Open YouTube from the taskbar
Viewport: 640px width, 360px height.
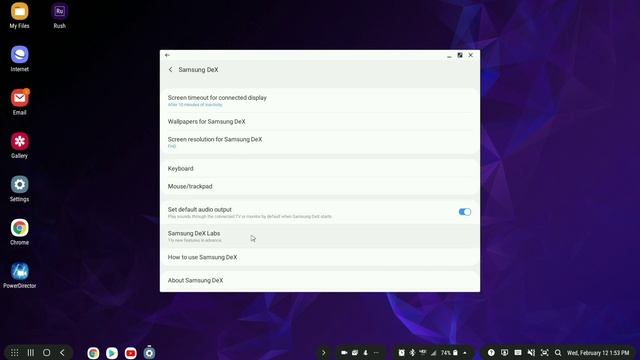[131, 353]
